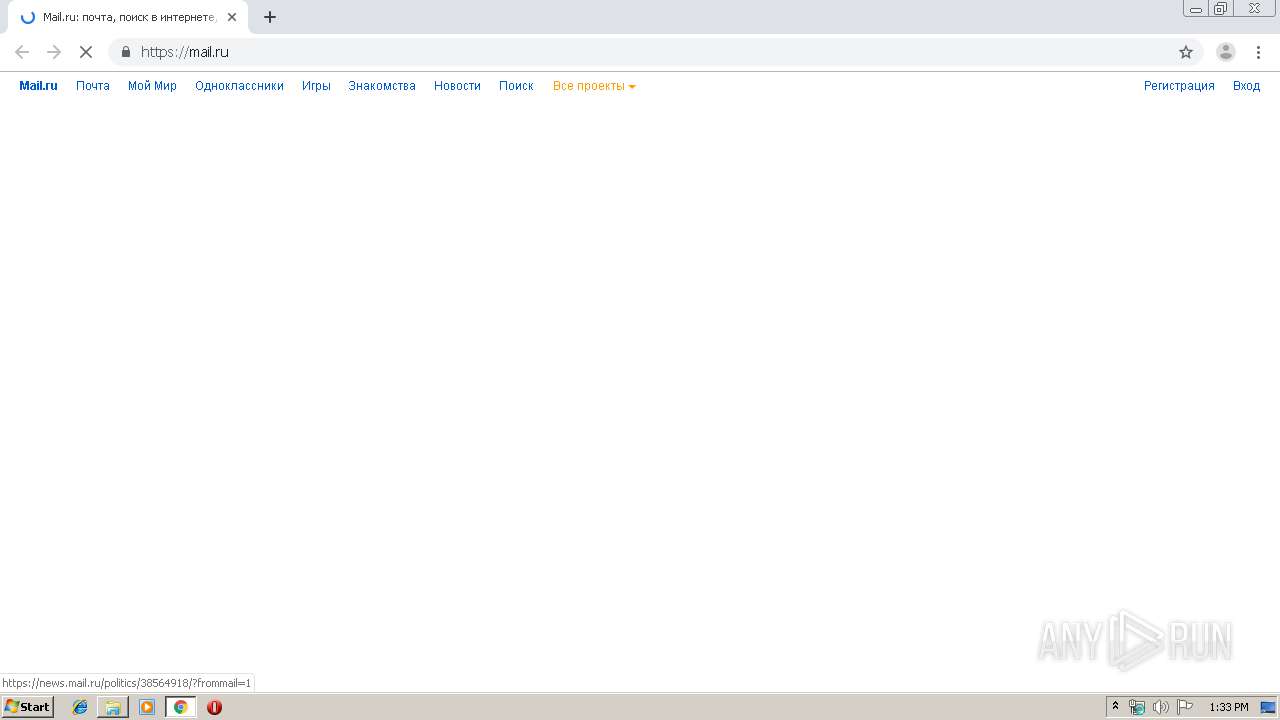
Task: Open Одноклассники link
Action: coord(239,86)
